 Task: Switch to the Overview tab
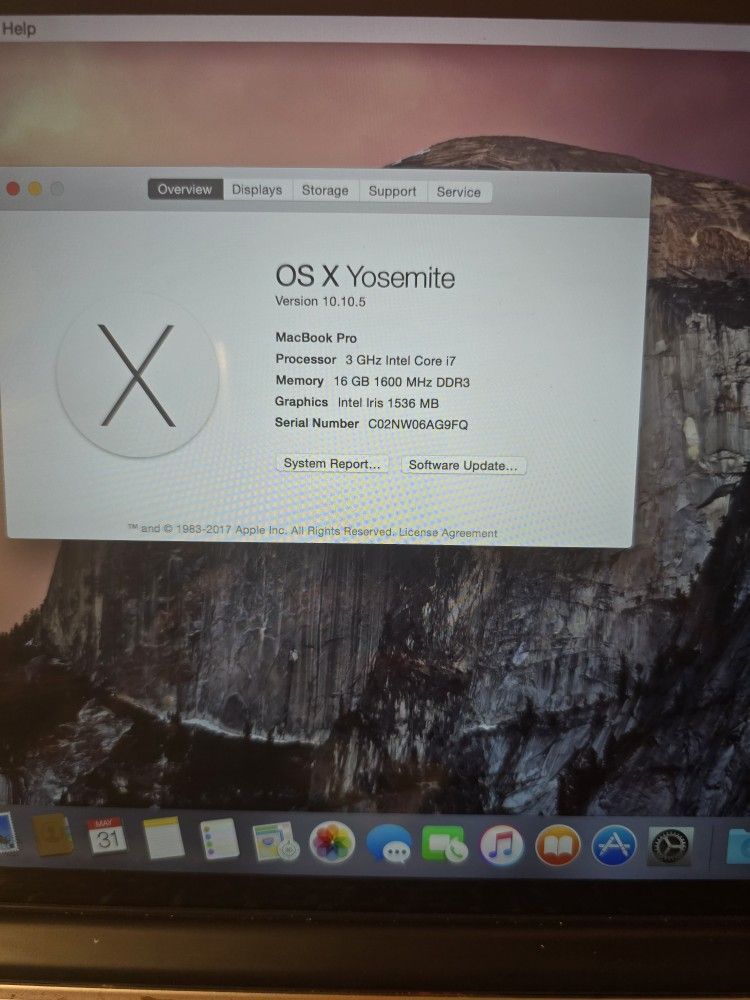pyautogui.click(x=185, y=189)
